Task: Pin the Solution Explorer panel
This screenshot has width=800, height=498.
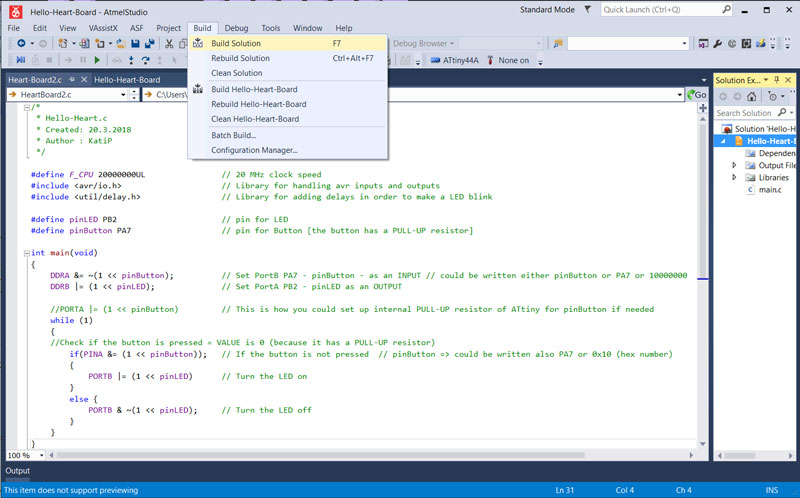Action: click(777, 80)
